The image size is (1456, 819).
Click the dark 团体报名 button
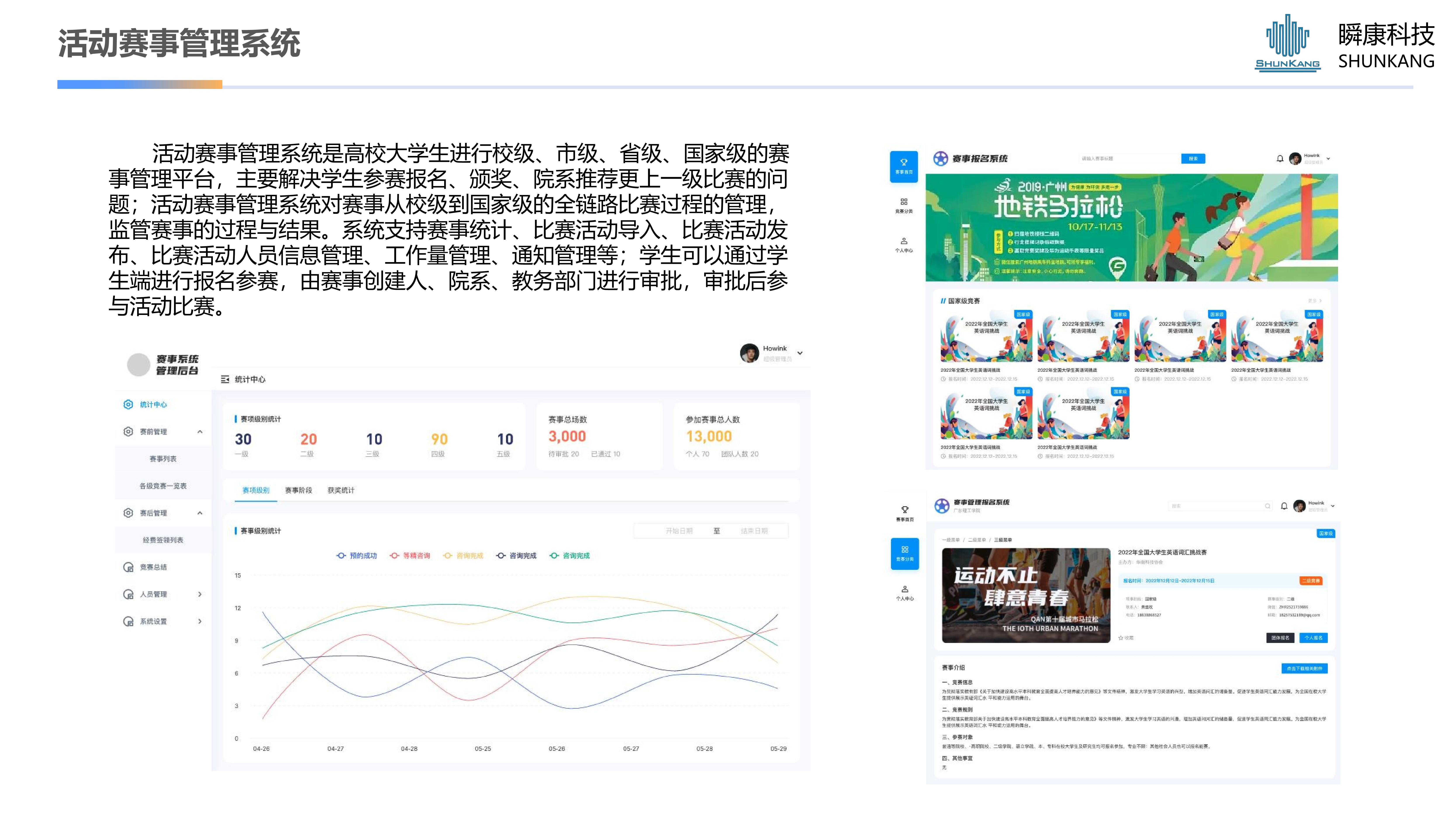pyautogui.click(x=1280, y=638)
